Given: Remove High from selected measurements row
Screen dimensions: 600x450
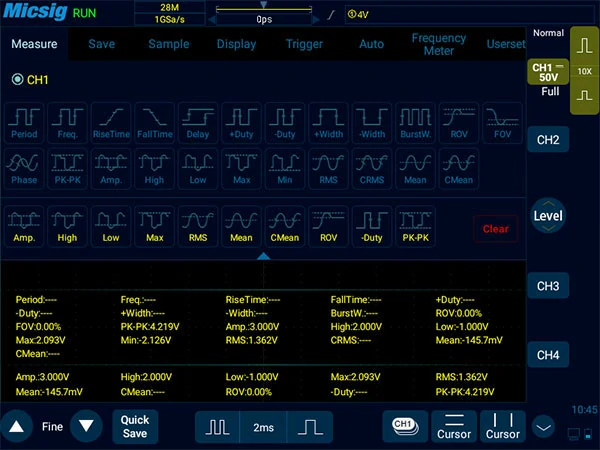Looking at the screenshot, I should click(67, 227).
